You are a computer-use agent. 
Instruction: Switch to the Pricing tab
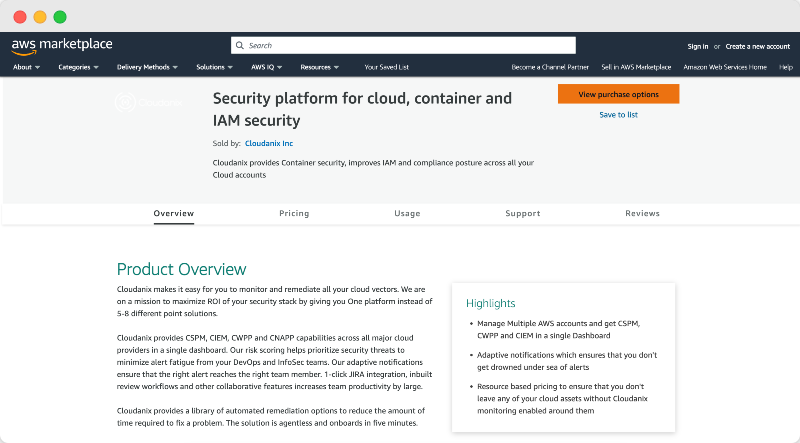coord(294,213)
